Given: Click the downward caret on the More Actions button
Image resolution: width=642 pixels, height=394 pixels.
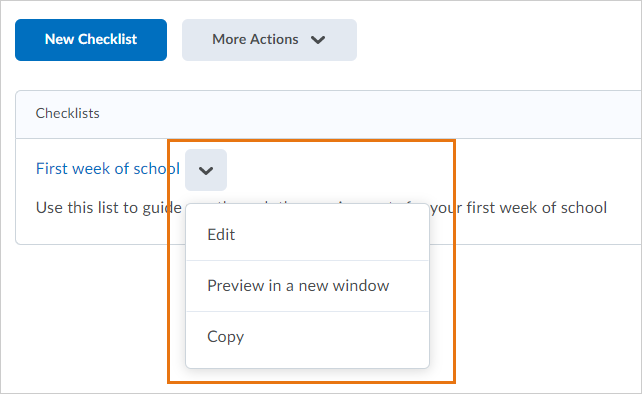Looking at the screenshot, I should (x=318, y=40).
